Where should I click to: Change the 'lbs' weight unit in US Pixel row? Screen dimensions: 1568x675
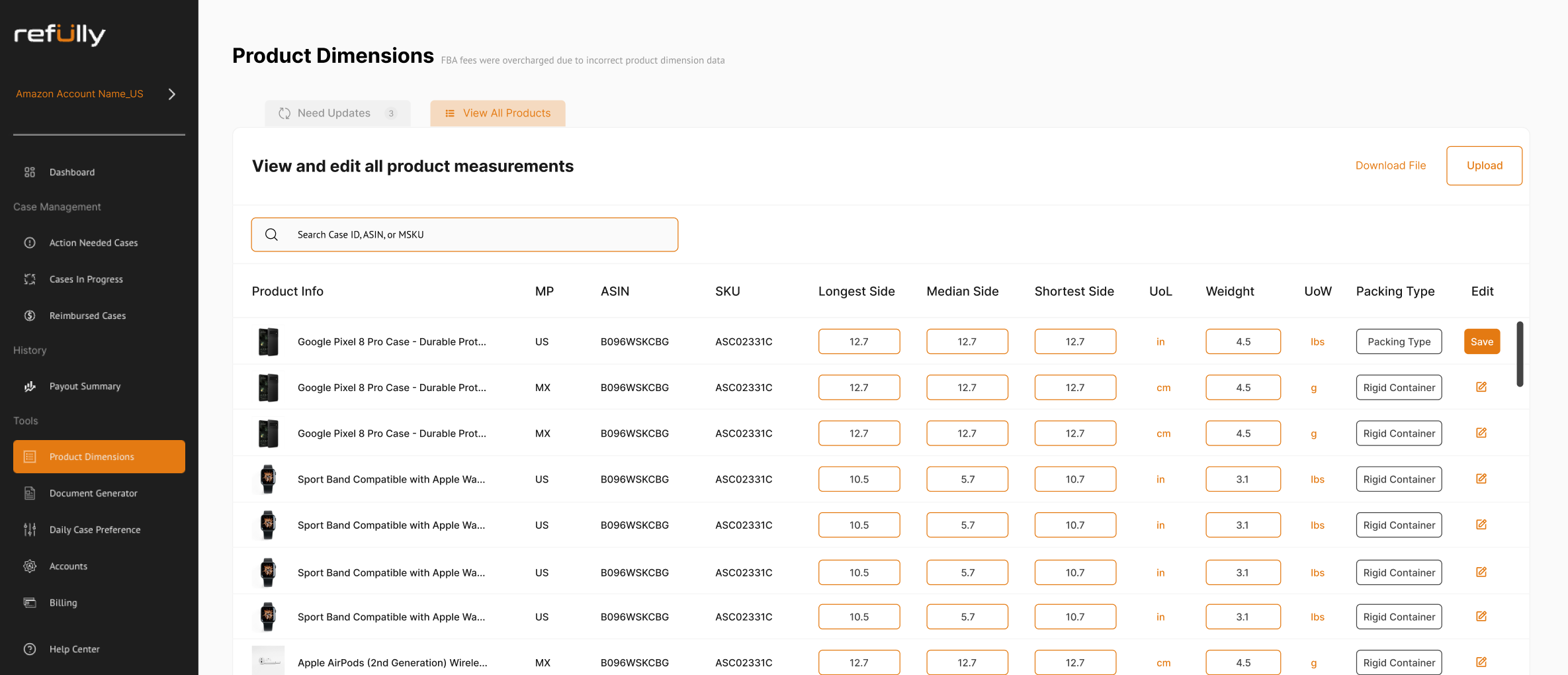coord(1317,341)
